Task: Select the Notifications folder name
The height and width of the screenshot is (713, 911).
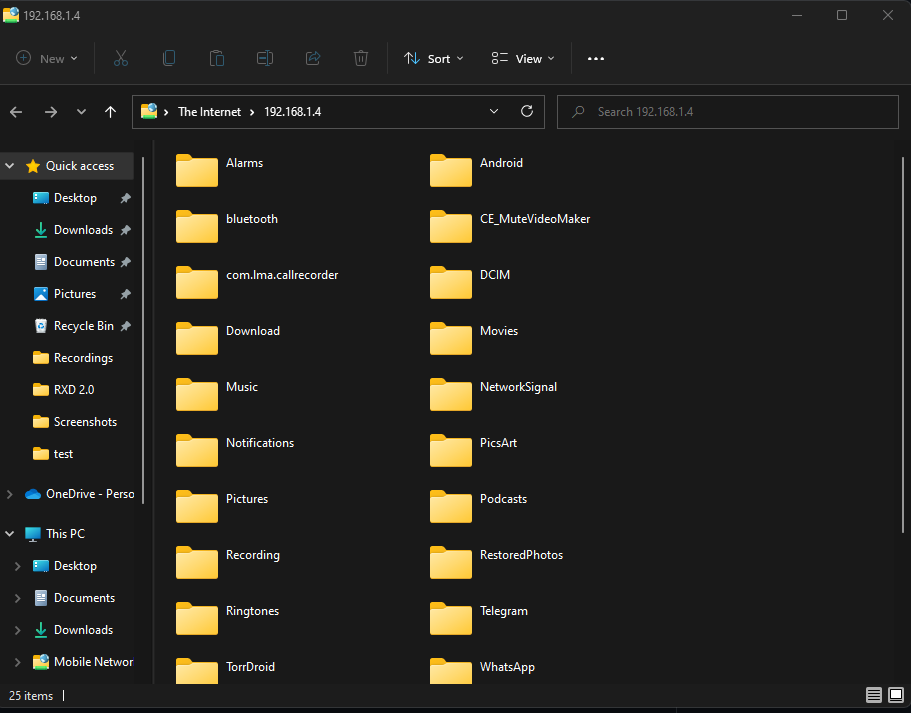Action: (260, 443)
